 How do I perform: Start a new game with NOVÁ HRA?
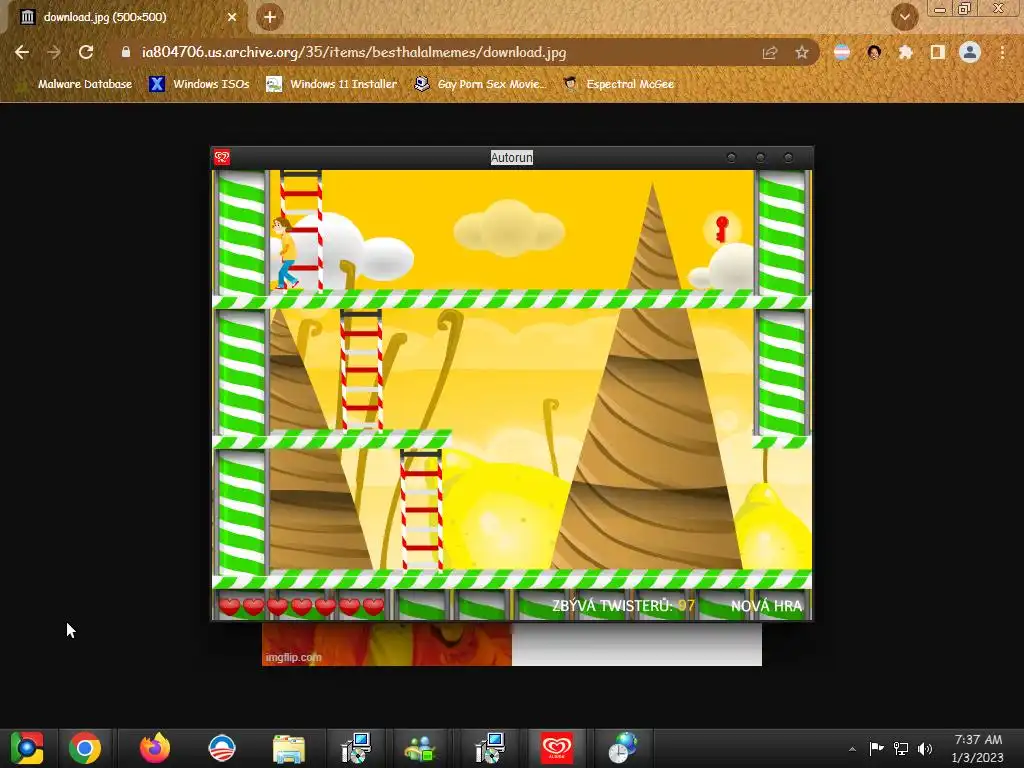(x=766, y=606)
